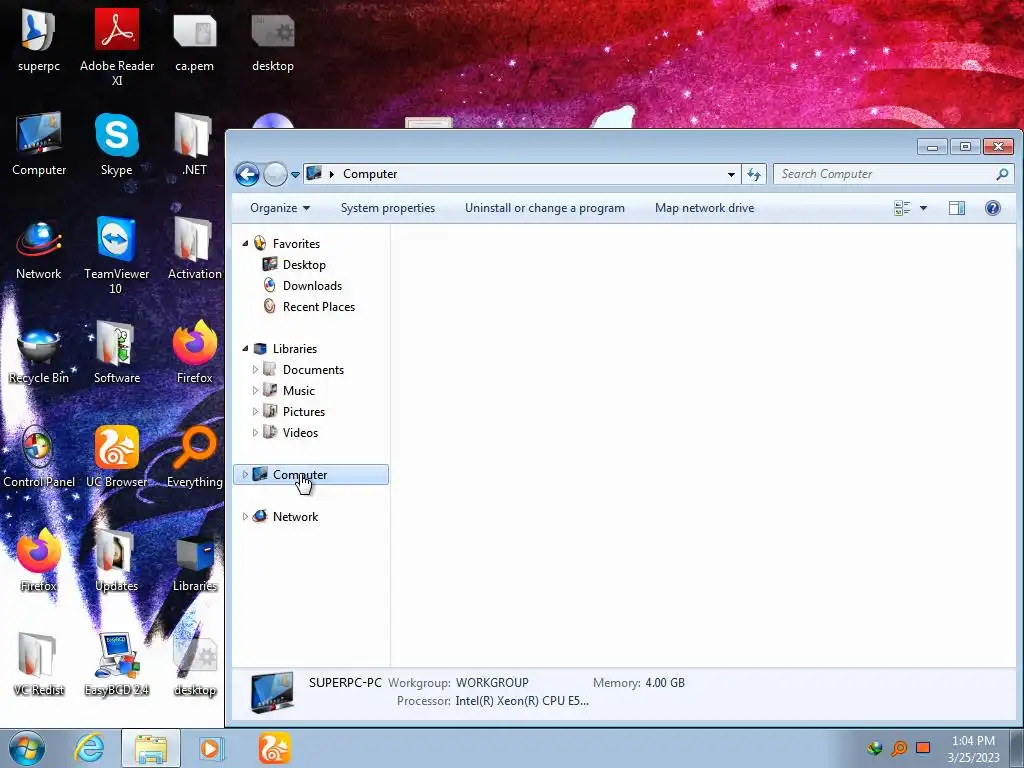Collapse the Favorites tree node
The image size is (1024, 768).
[x=246, y=244]
